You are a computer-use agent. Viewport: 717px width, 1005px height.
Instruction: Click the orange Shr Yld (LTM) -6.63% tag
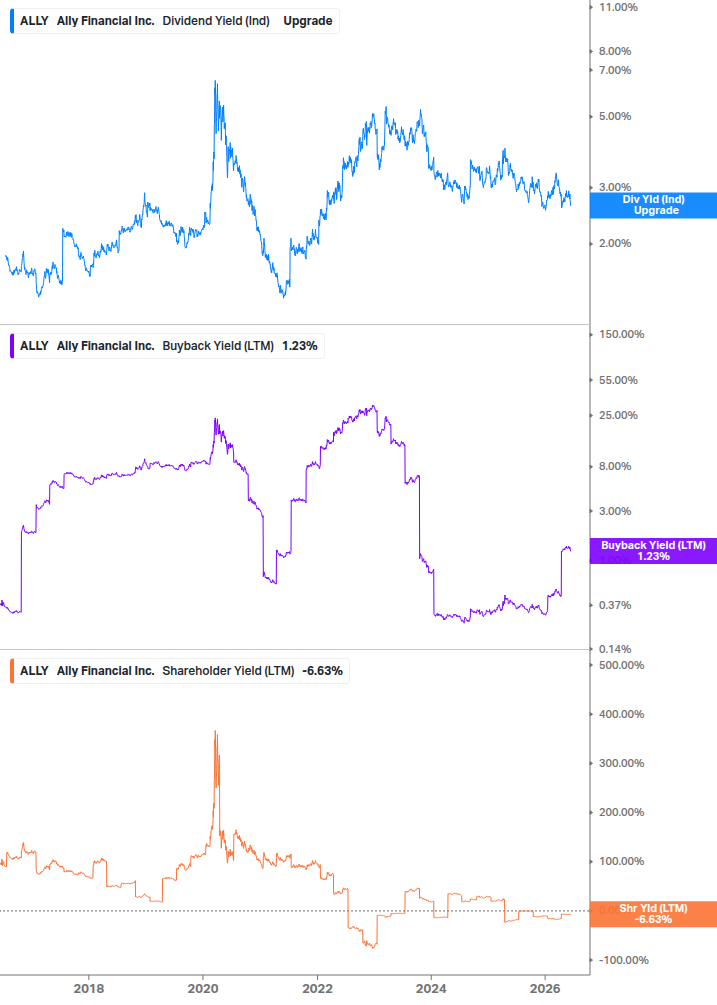click(653, 914)
